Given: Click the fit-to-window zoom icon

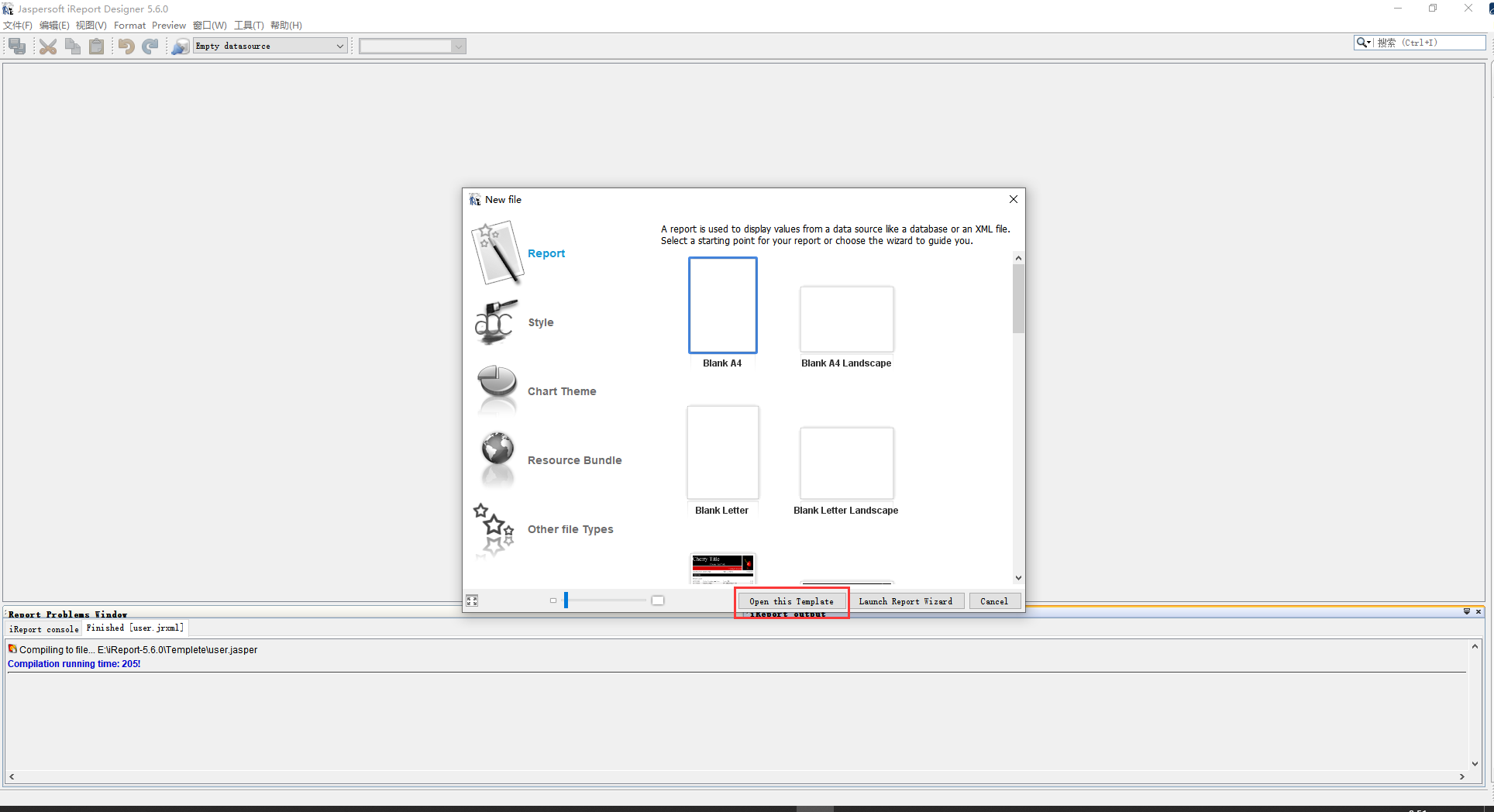Looking at the screenshot, I should (x=471, y=600).
